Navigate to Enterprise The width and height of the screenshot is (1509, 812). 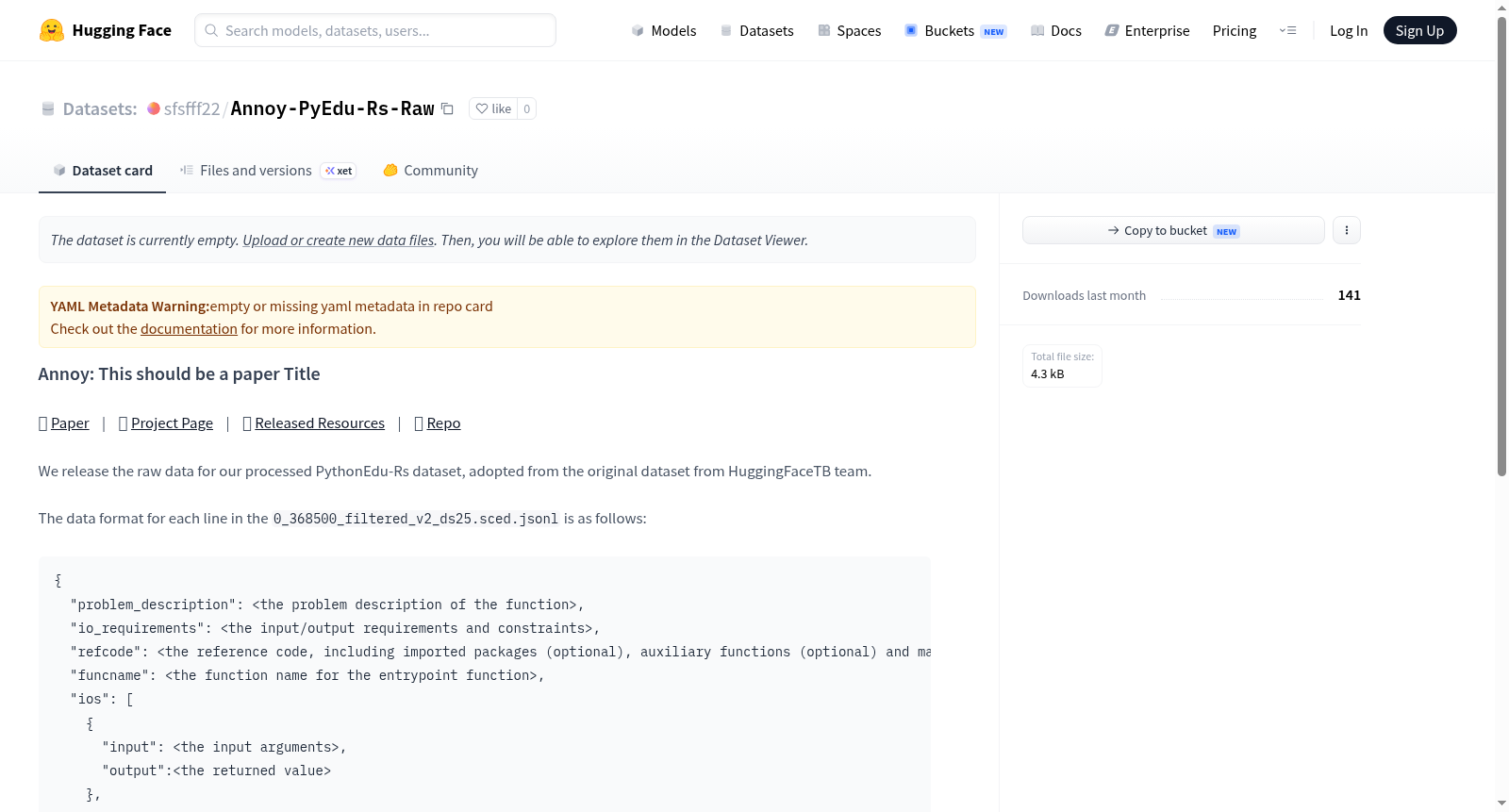[1147, 30]
